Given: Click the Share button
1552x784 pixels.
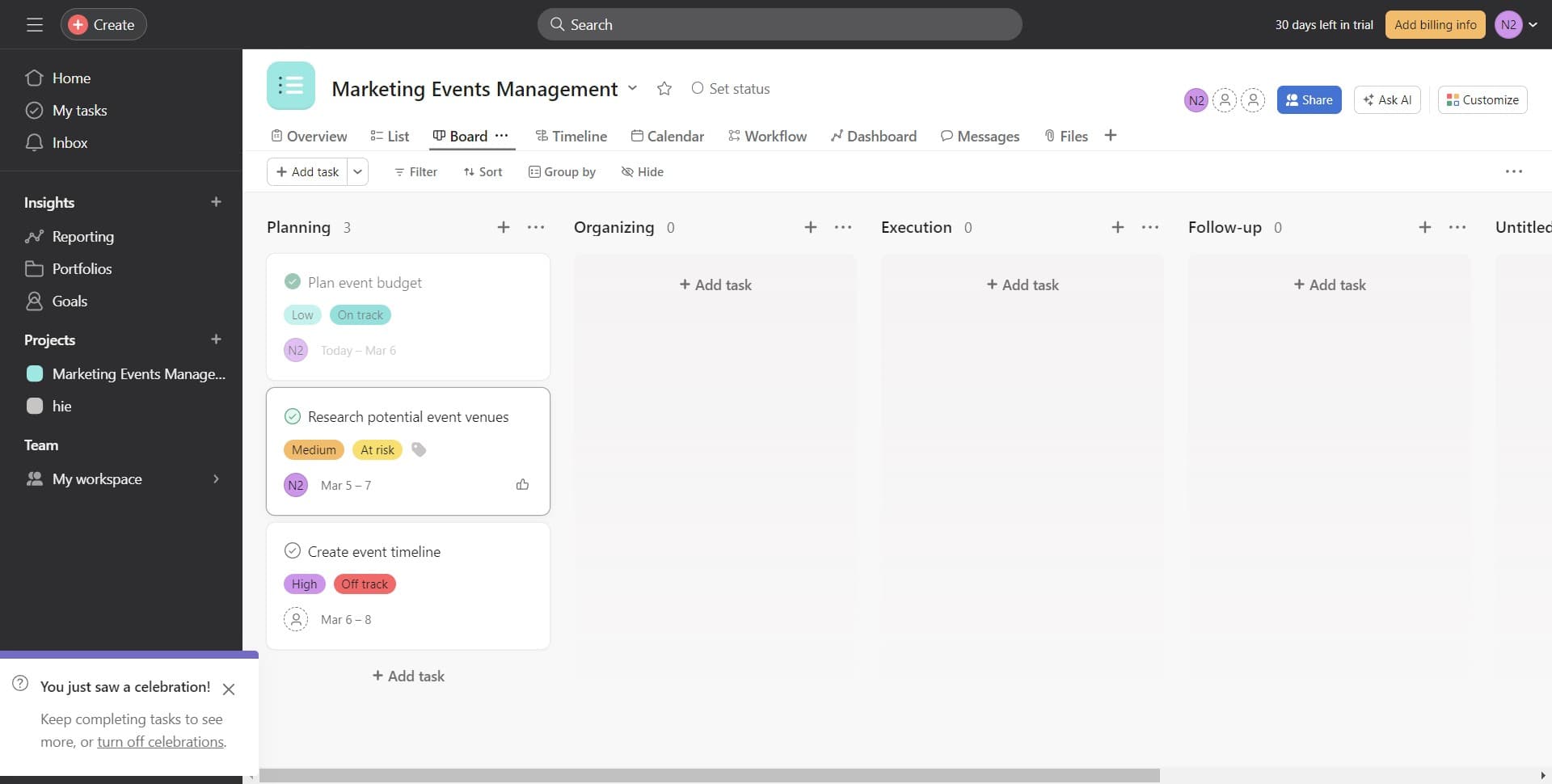Looking at the screenshot, I should click(x=1309, y=99).
